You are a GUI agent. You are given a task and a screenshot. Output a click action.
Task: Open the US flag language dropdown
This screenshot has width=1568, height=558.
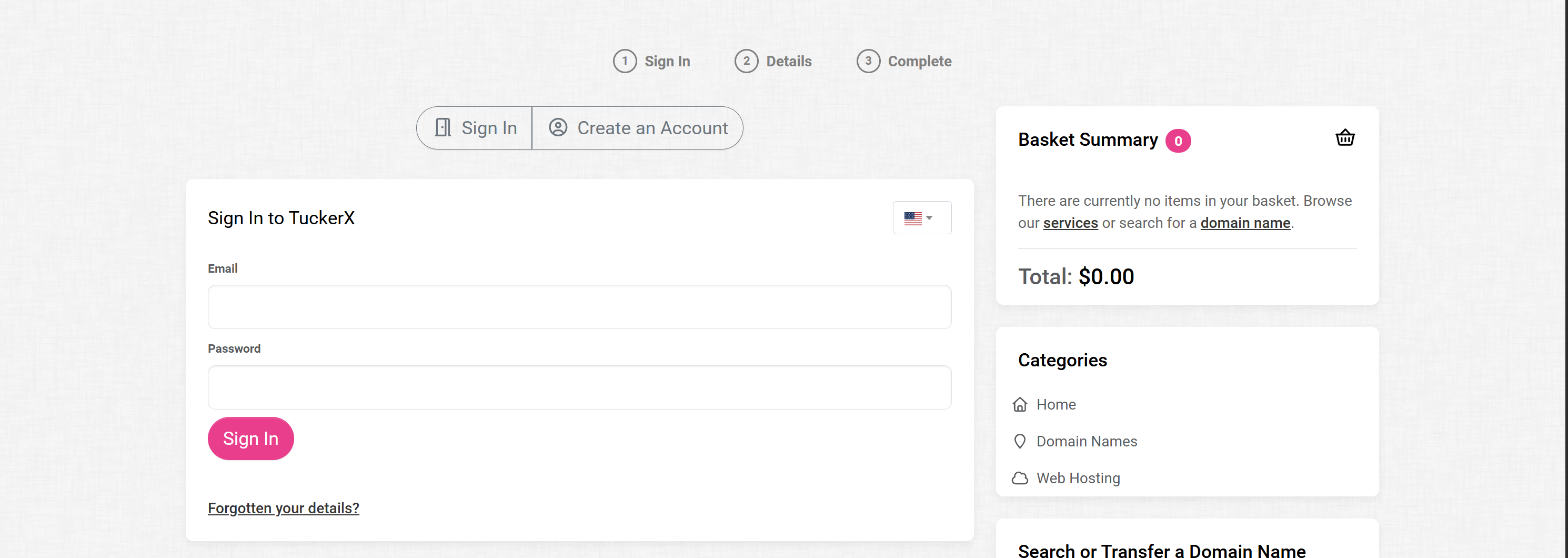921,218
